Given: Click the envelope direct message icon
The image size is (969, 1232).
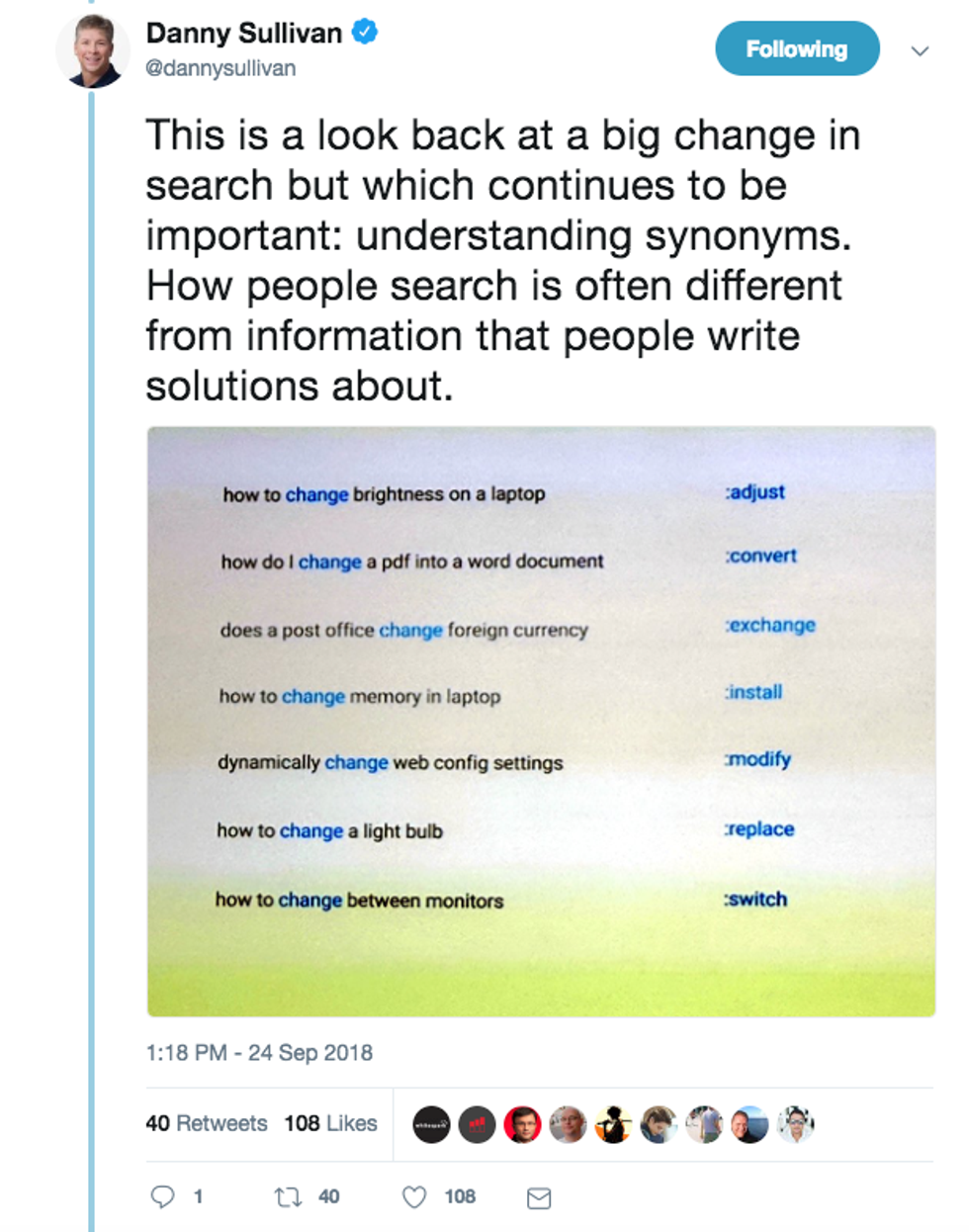Looking at the screenshot, I should pyautogui.click(x=539, y=1198).
